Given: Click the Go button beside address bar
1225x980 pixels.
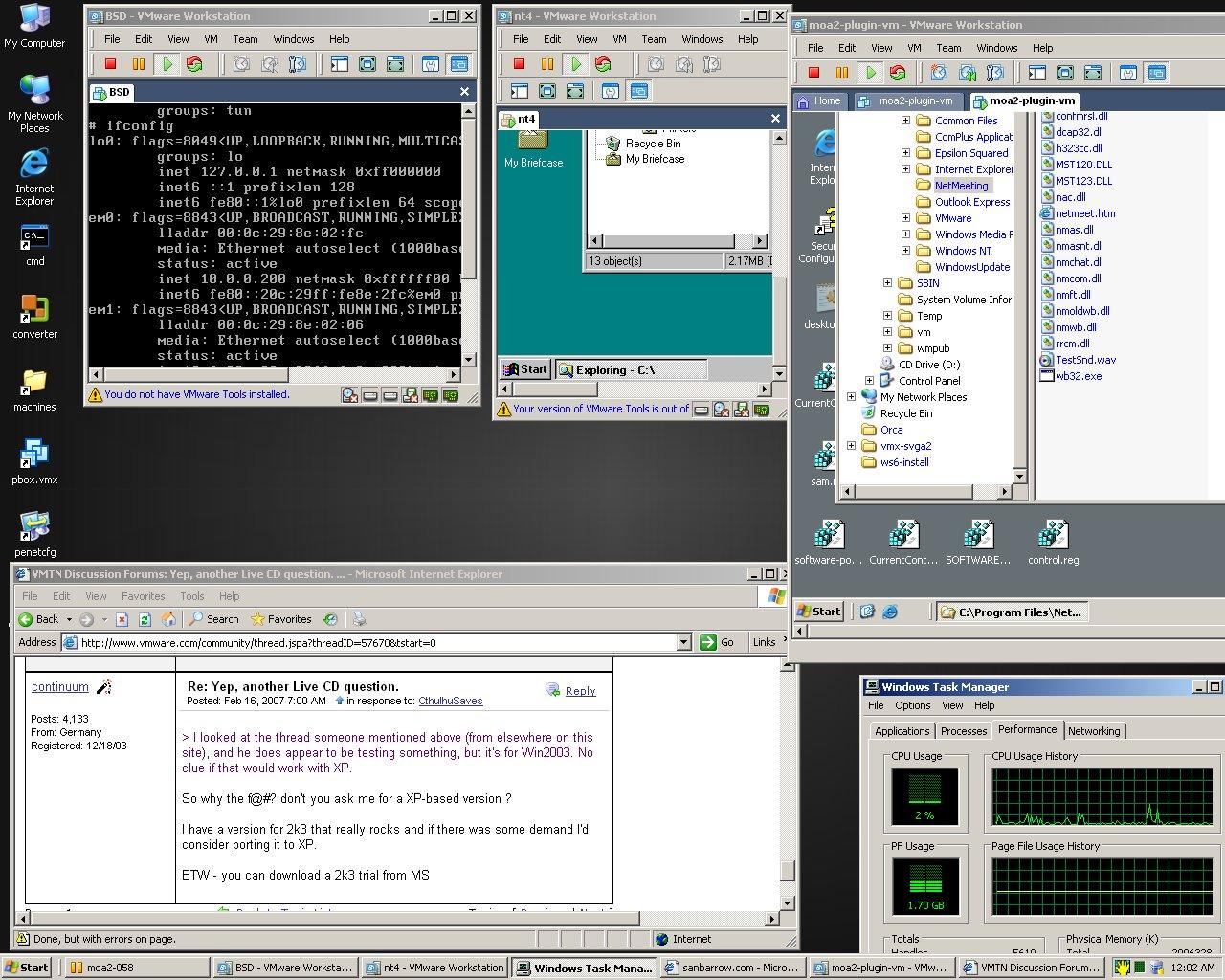Looking at the screenshot, I should 718,642.
